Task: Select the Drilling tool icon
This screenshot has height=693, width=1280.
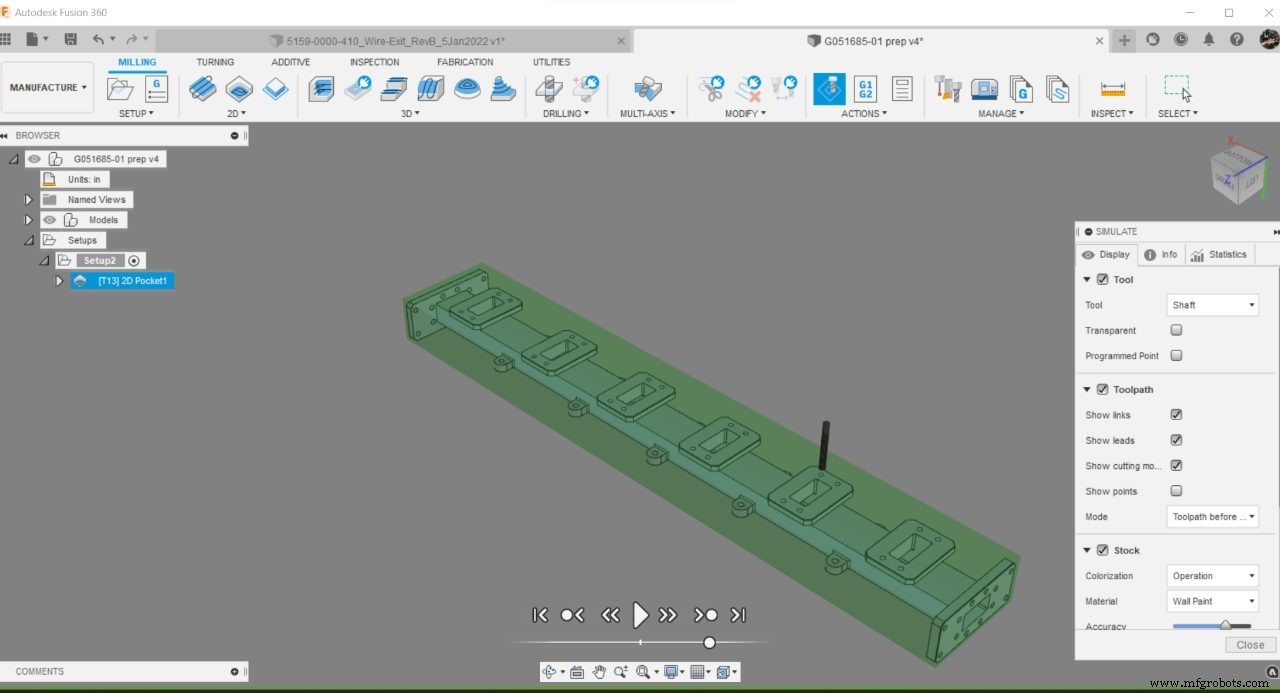Action: coord(549,88)
